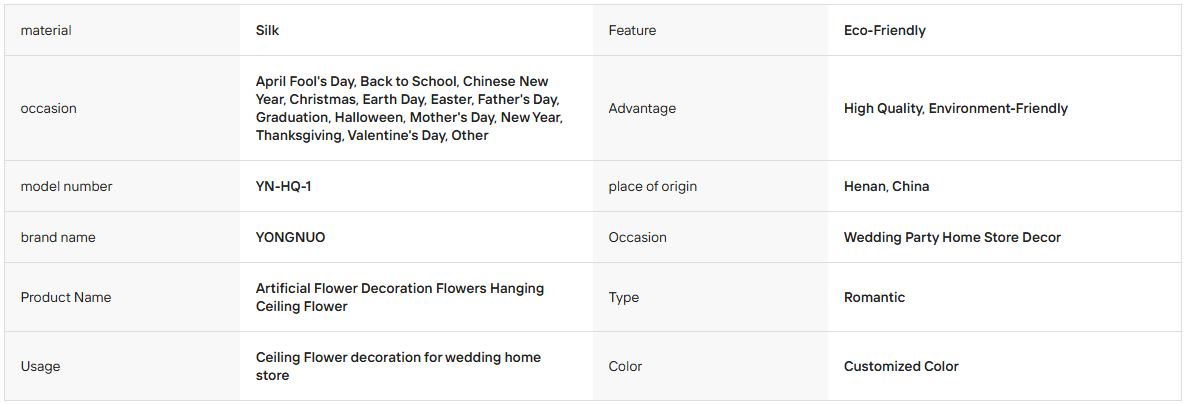Click the 'brand name' label
This screenshot has height=405, width=1186.
coord(58,237)
